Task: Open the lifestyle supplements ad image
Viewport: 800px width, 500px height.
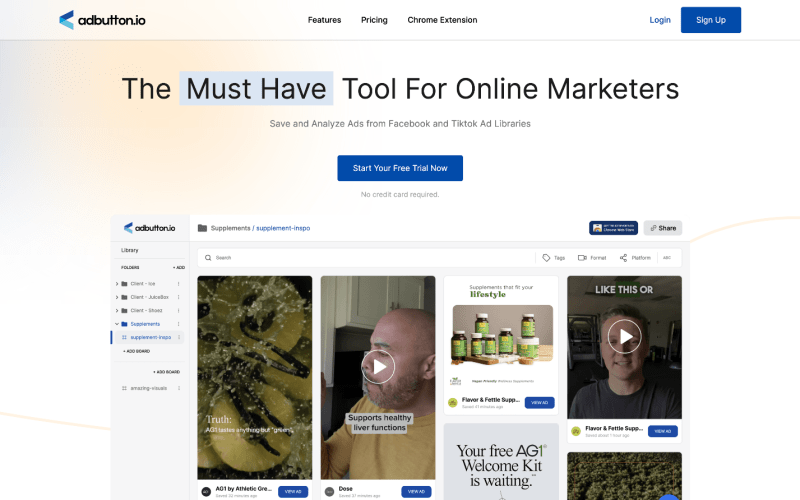Action: click(x=502, y=334)
